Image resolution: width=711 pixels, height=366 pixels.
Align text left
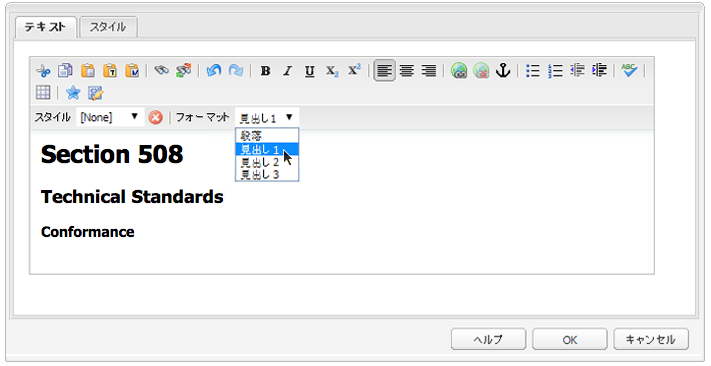pyautogui.click(x=385, y=71)
